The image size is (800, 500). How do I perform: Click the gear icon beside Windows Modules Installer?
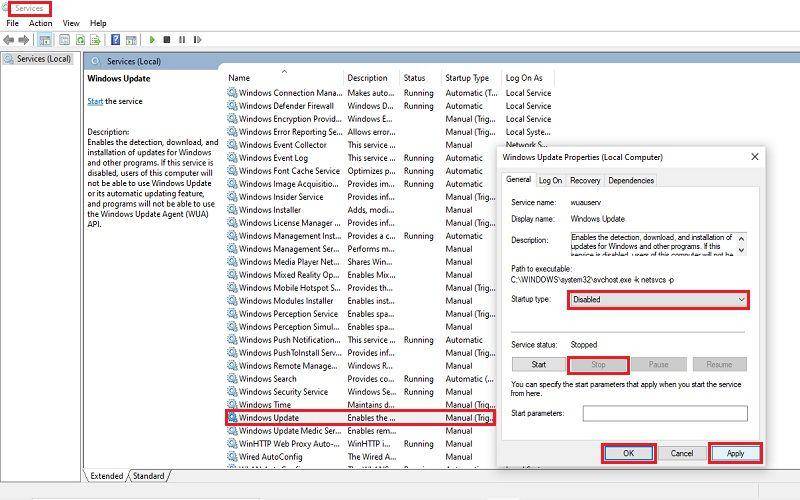click(x=232, y=301)
